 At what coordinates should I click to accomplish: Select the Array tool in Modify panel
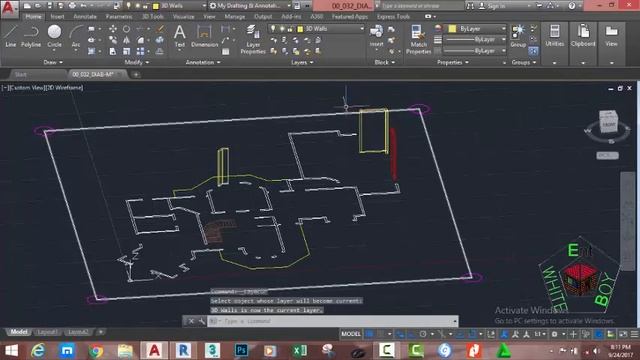pyautogui.click(x=140, y=51)
